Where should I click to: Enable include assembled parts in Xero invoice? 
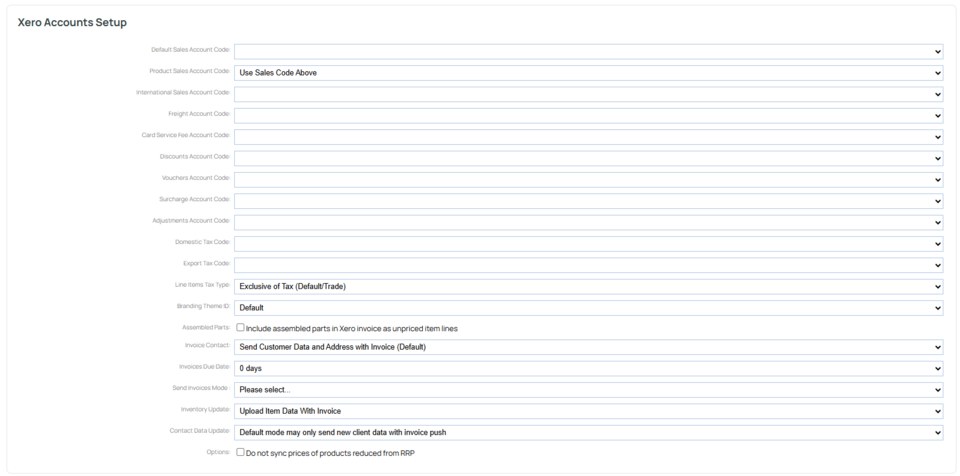(x=240, y=327)
